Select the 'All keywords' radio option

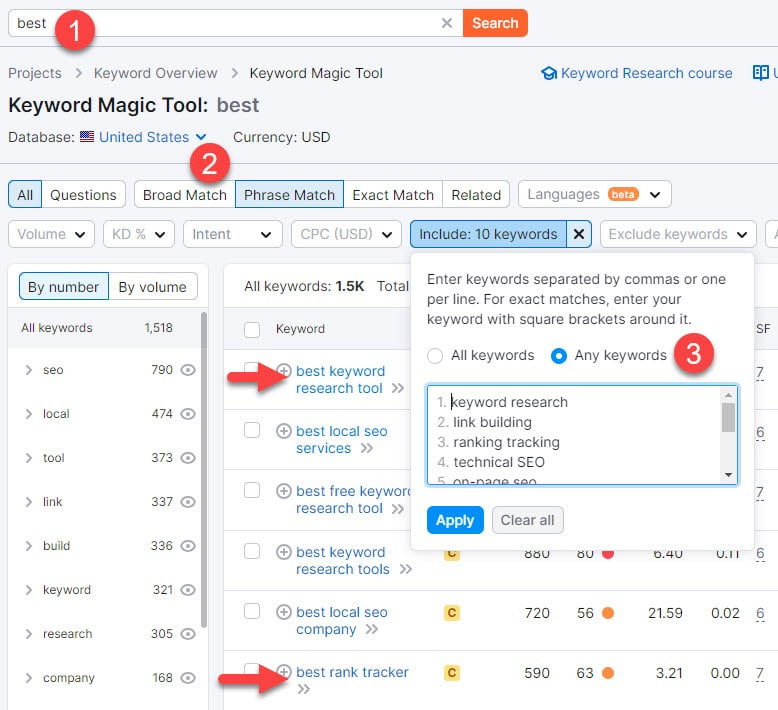(435, 355)
